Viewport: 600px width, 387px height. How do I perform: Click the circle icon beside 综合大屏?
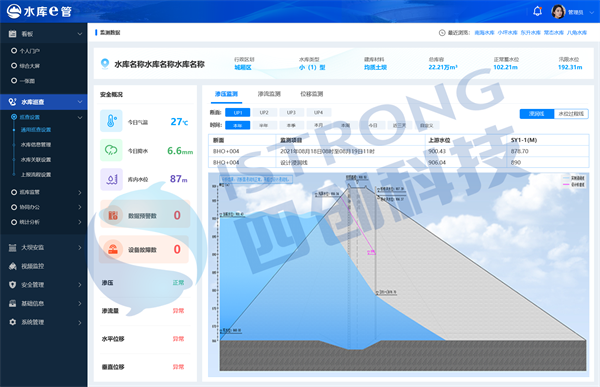pos(14,65)
